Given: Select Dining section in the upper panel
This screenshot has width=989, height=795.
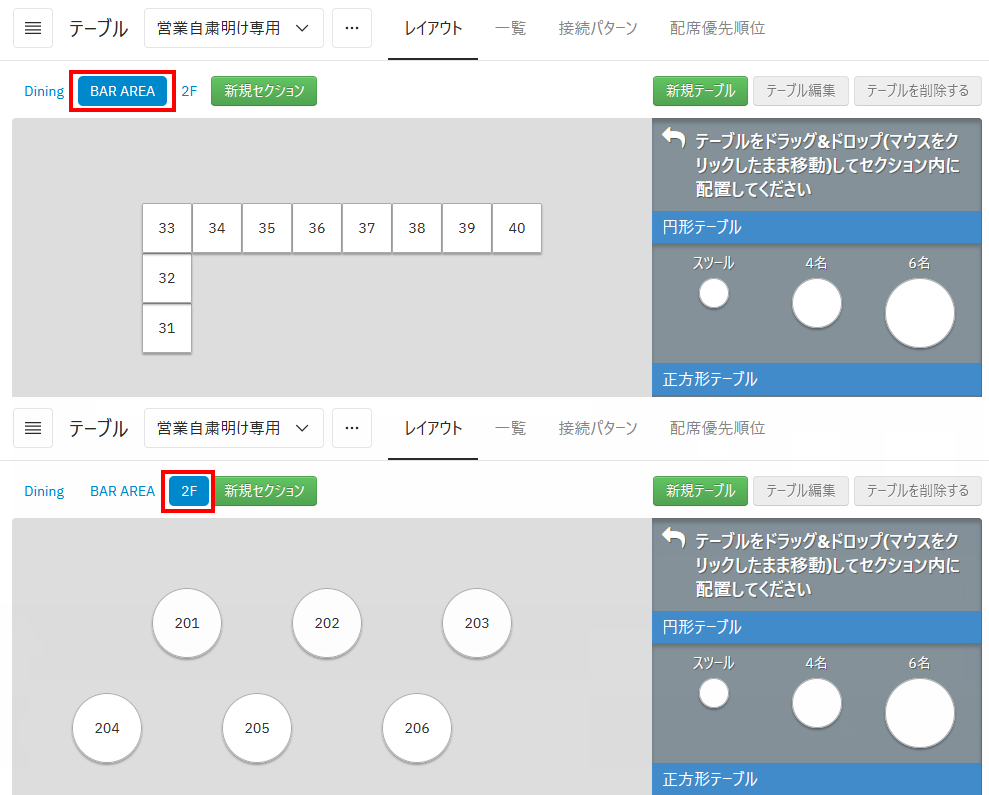Looking at the screenshot, I should pos(44,91).
